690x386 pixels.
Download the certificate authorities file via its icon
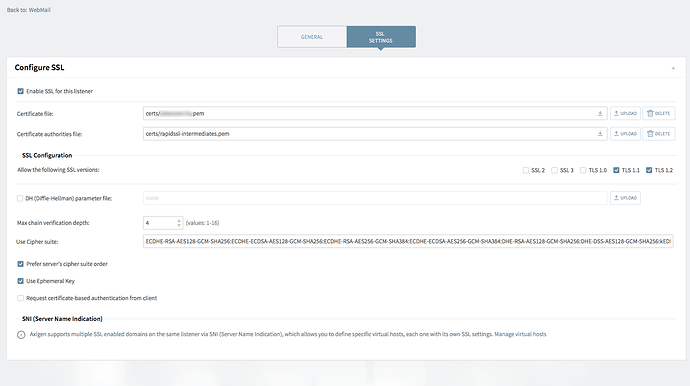tap(600, 134)
